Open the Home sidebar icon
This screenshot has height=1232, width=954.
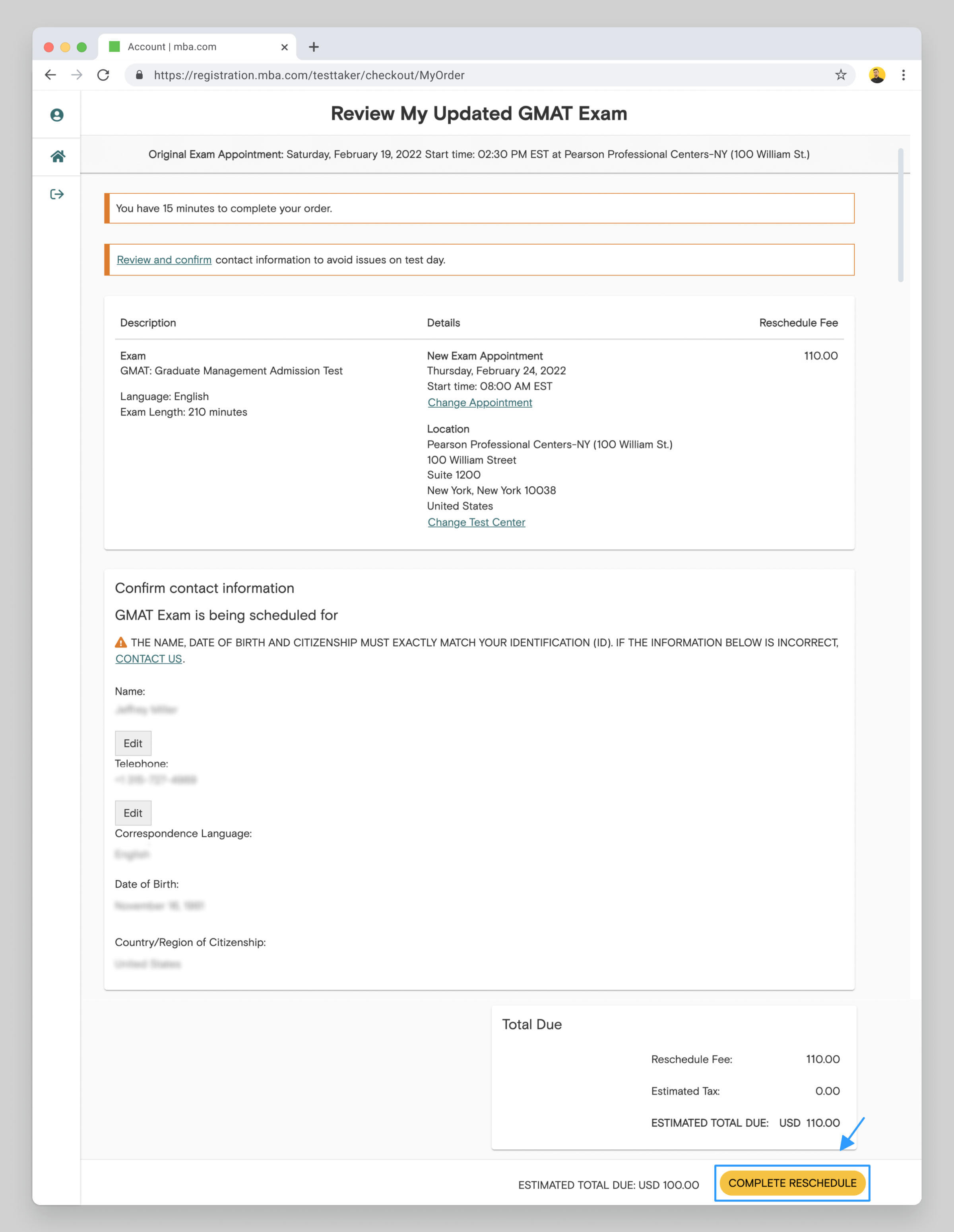click(58, 156)
